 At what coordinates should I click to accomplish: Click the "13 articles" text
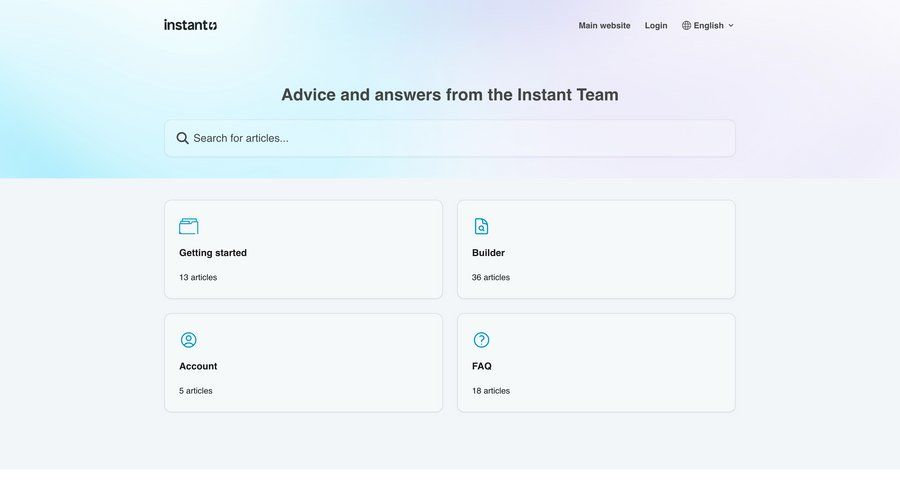point(198,277)
